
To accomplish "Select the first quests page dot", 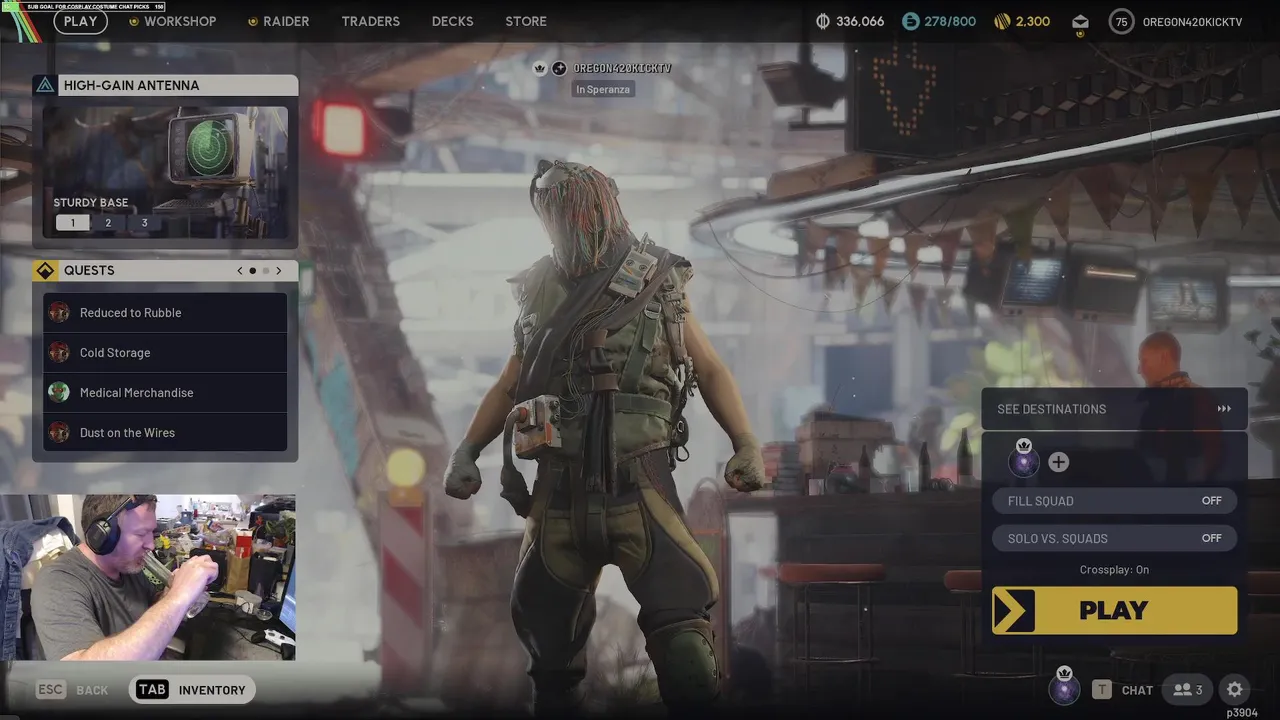I will coord(252,271).
